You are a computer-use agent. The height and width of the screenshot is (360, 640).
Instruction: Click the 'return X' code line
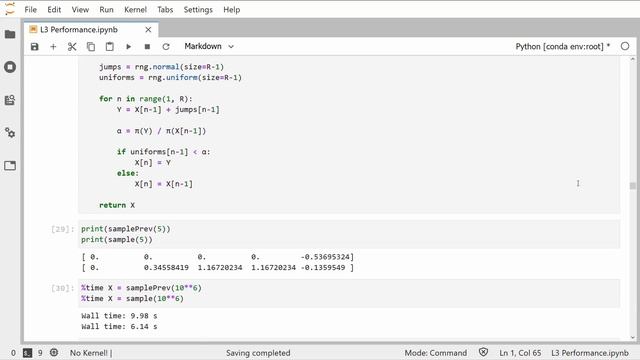coord(117,205)
